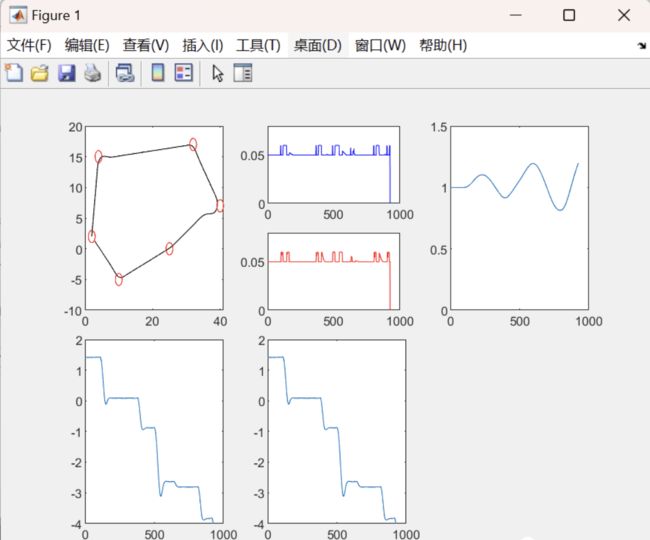Open the 插入(I) menu

203,45
